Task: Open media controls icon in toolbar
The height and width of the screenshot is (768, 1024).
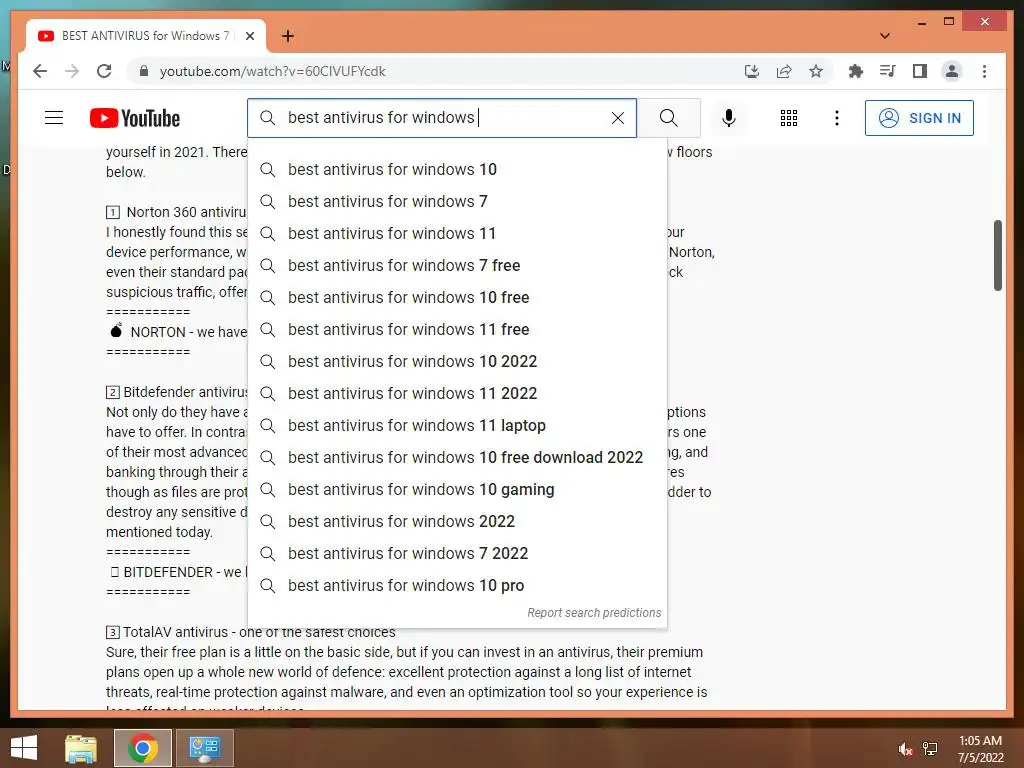Action: (x=888, y=71)
